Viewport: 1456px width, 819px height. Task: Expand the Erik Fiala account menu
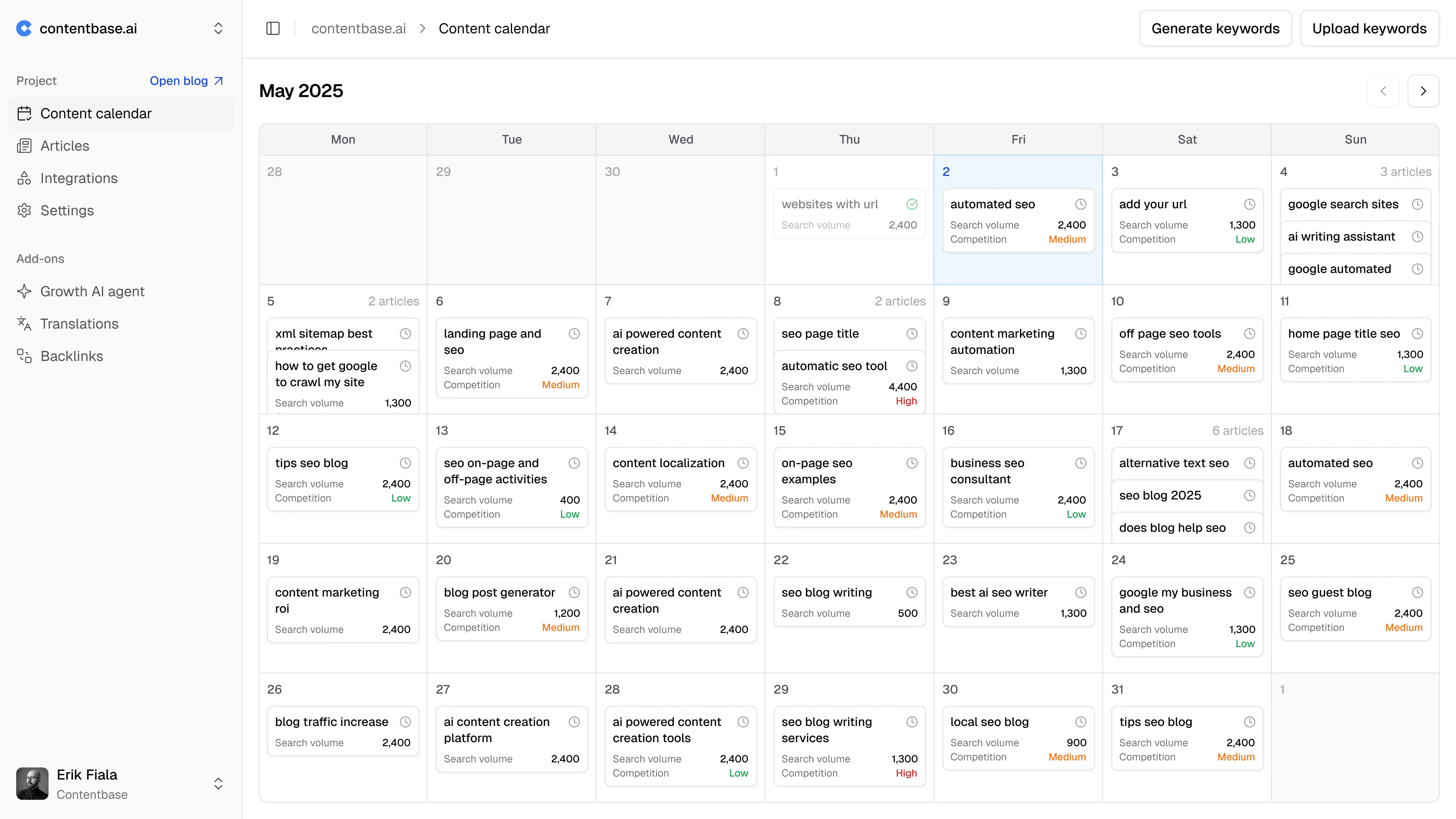(218, 784)
